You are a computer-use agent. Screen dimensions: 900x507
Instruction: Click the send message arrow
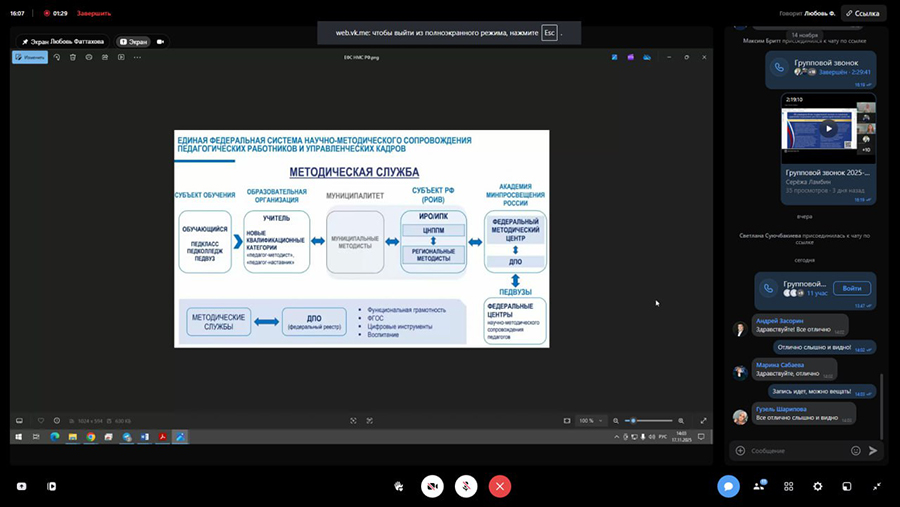tap(873, 451)
